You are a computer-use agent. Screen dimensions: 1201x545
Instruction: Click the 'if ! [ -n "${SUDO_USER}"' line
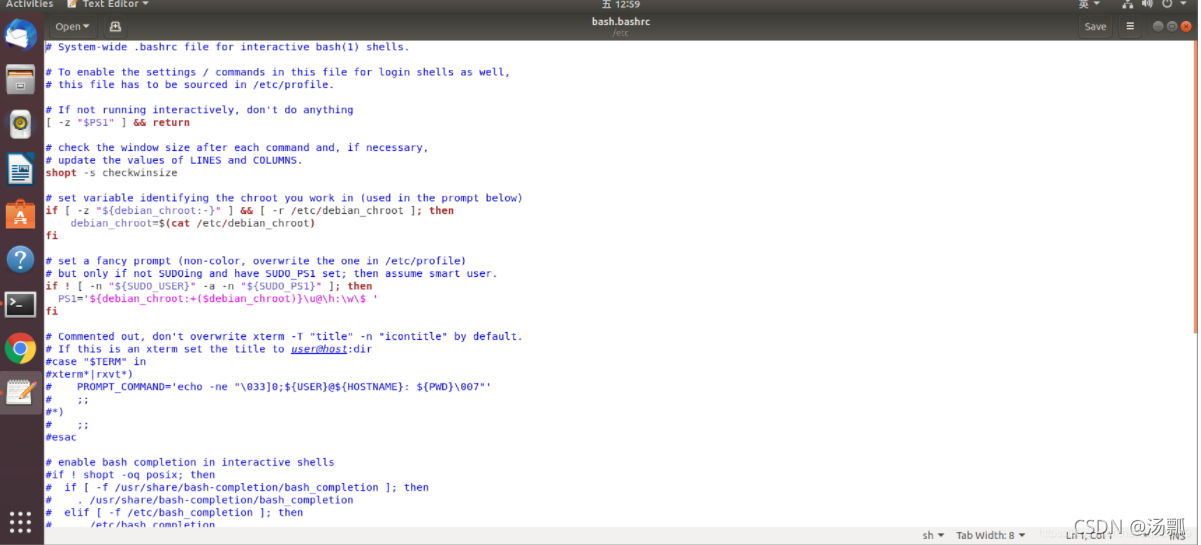[209, 286]
